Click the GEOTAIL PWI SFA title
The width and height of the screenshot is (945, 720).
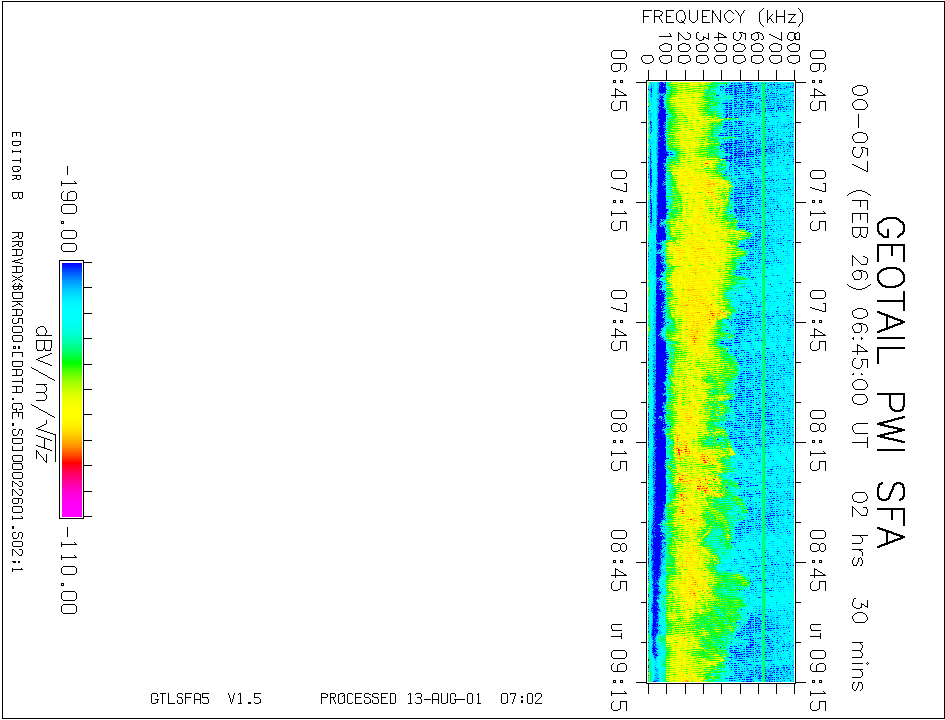pos(890,382)
